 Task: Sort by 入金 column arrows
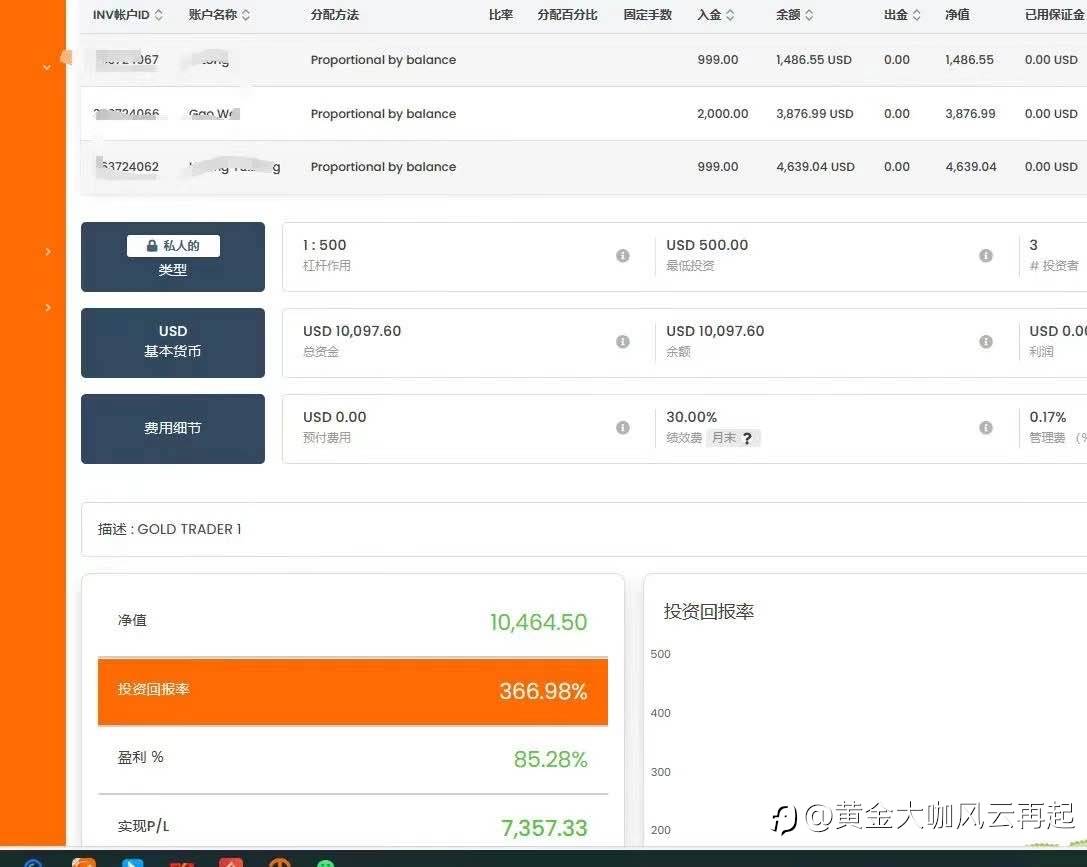[x=730, y=15]
